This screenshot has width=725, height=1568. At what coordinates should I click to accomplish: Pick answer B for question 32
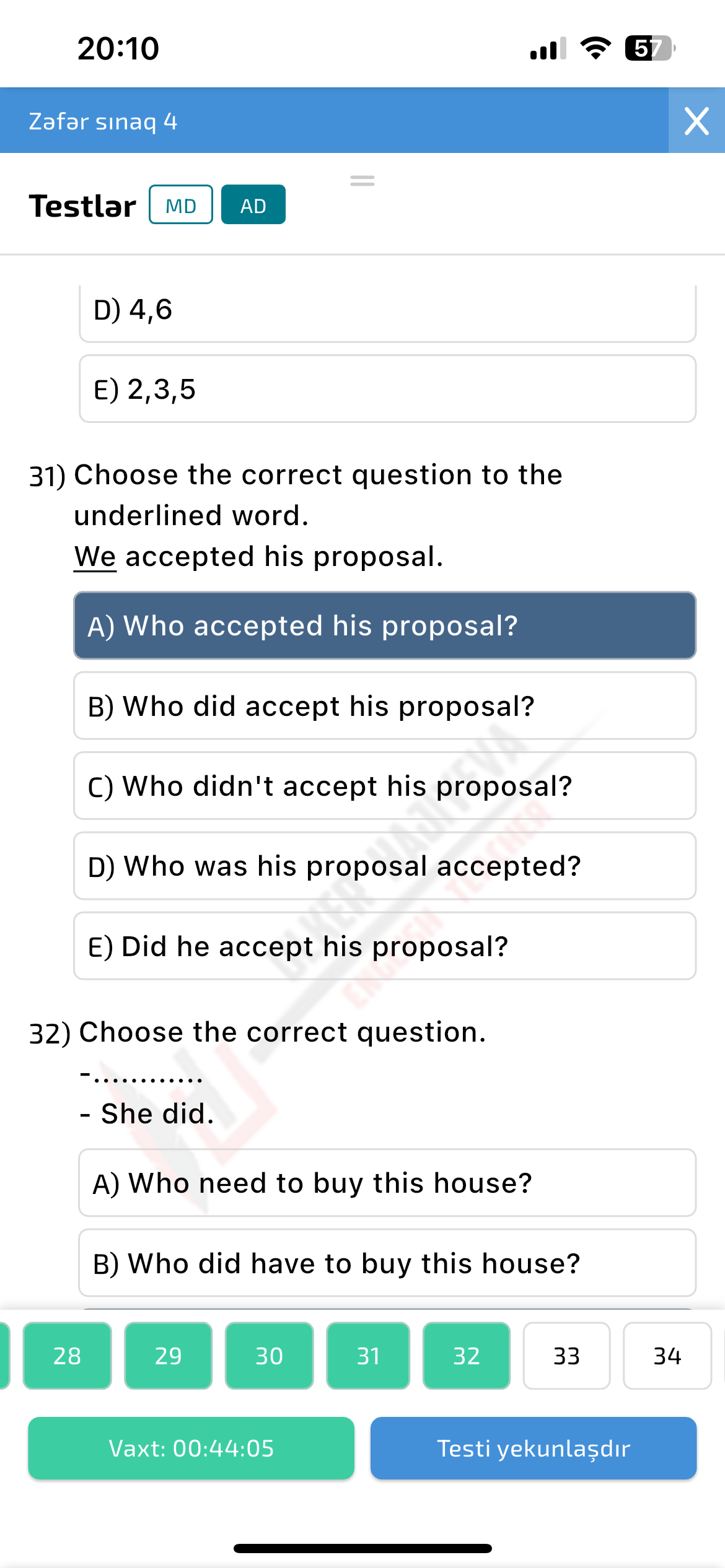point(386,1263)
